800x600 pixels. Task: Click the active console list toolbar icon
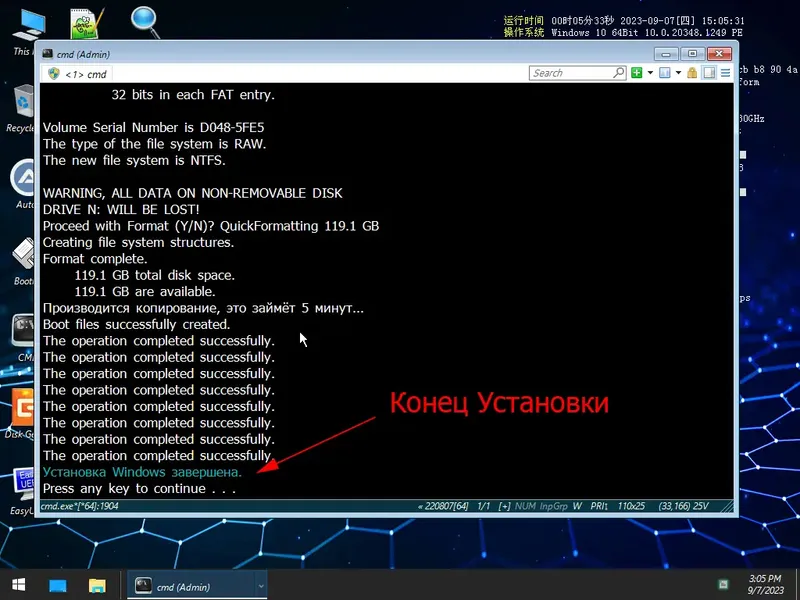pyautogui.click(x=664, y=73)
